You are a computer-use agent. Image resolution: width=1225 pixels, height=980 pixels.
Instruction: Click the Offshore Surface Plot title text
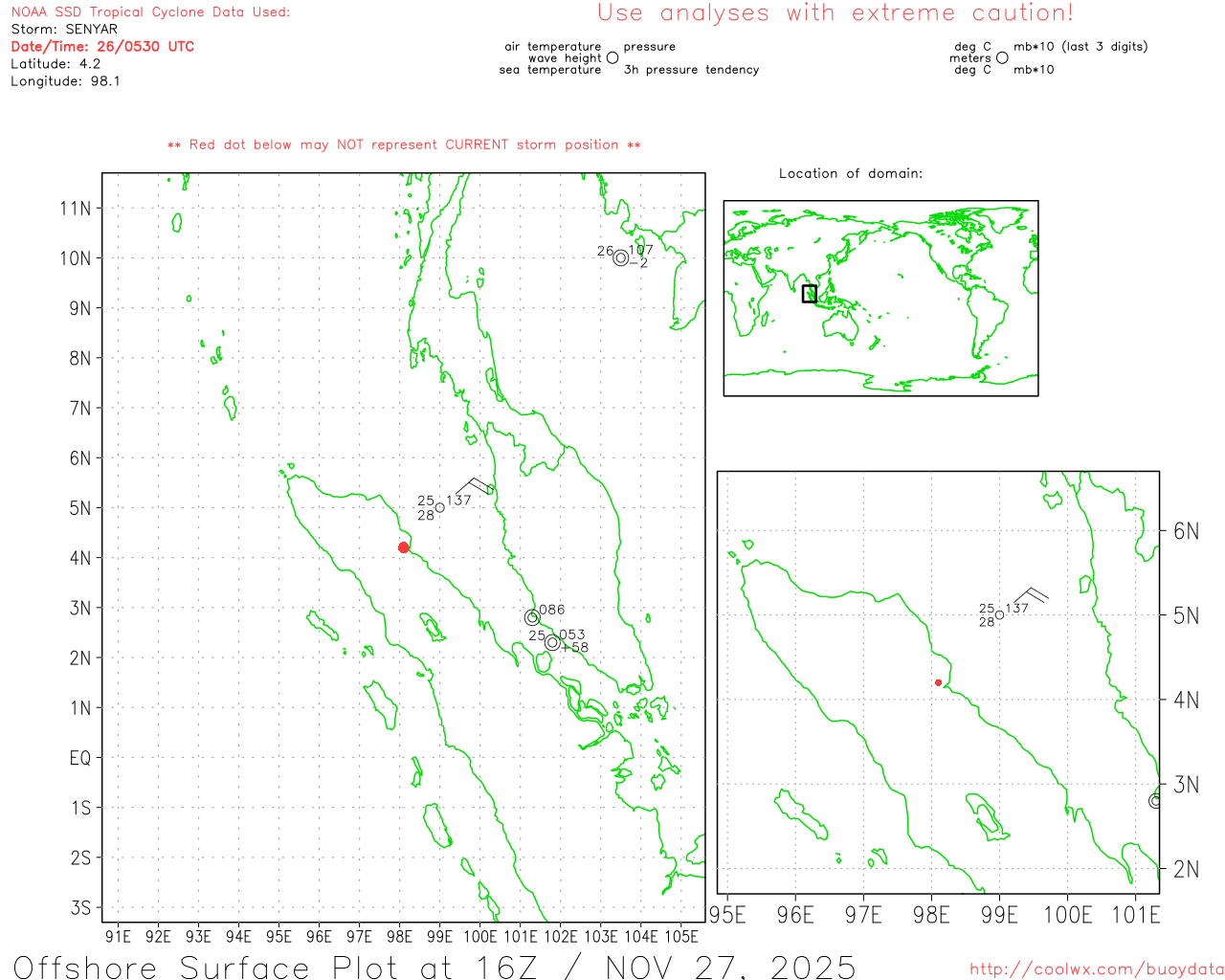tap(434, 967)
